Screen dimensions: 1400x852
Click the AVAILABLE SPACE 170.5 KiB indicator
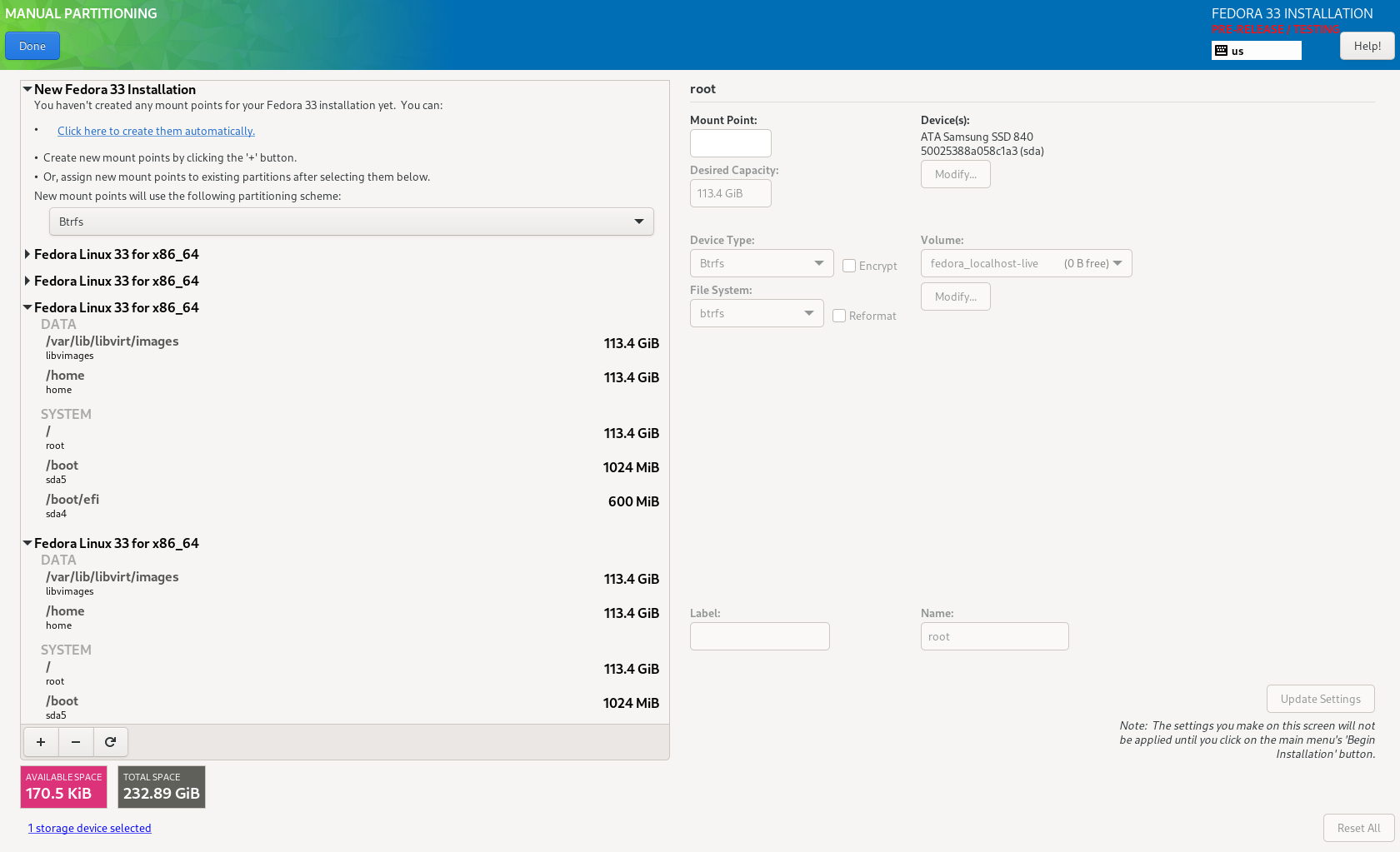coord(63,787)
